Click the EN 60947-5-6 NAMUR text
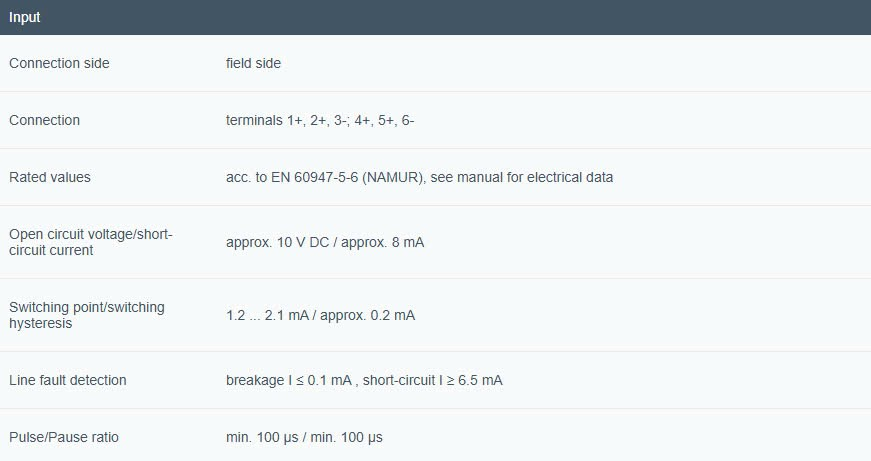The width and height of the screenshot is (871, 461). (x=348, y=177)
